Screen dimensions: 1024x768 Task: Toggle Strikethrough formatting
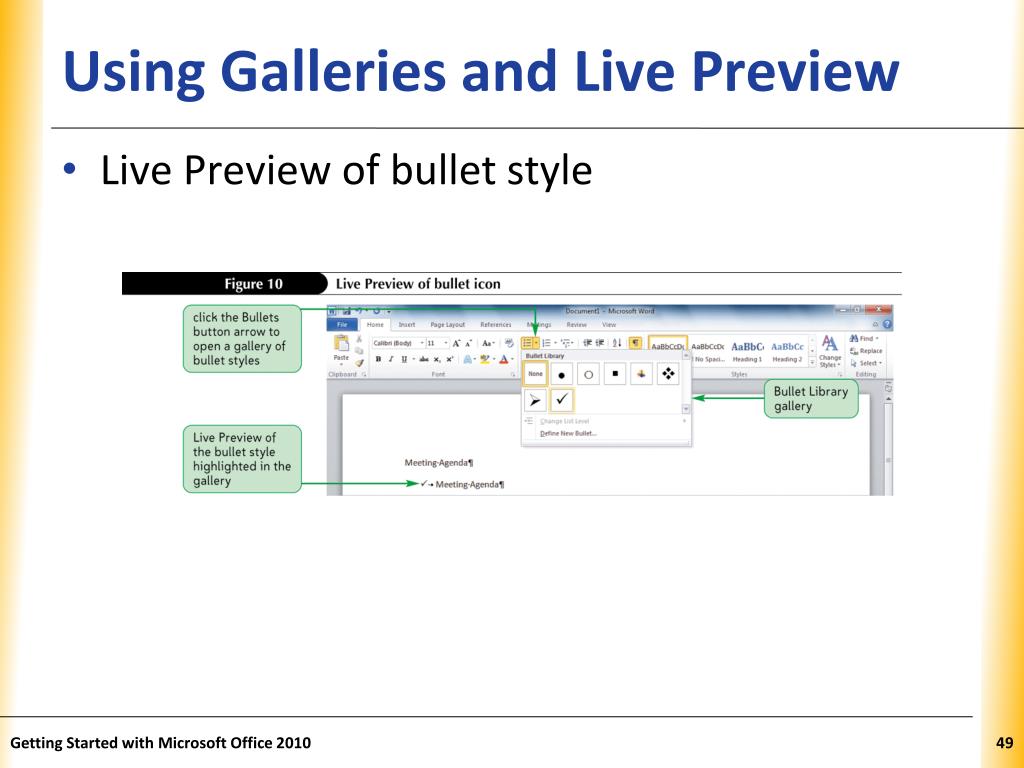pyautogui.click(x=424, y=359)
